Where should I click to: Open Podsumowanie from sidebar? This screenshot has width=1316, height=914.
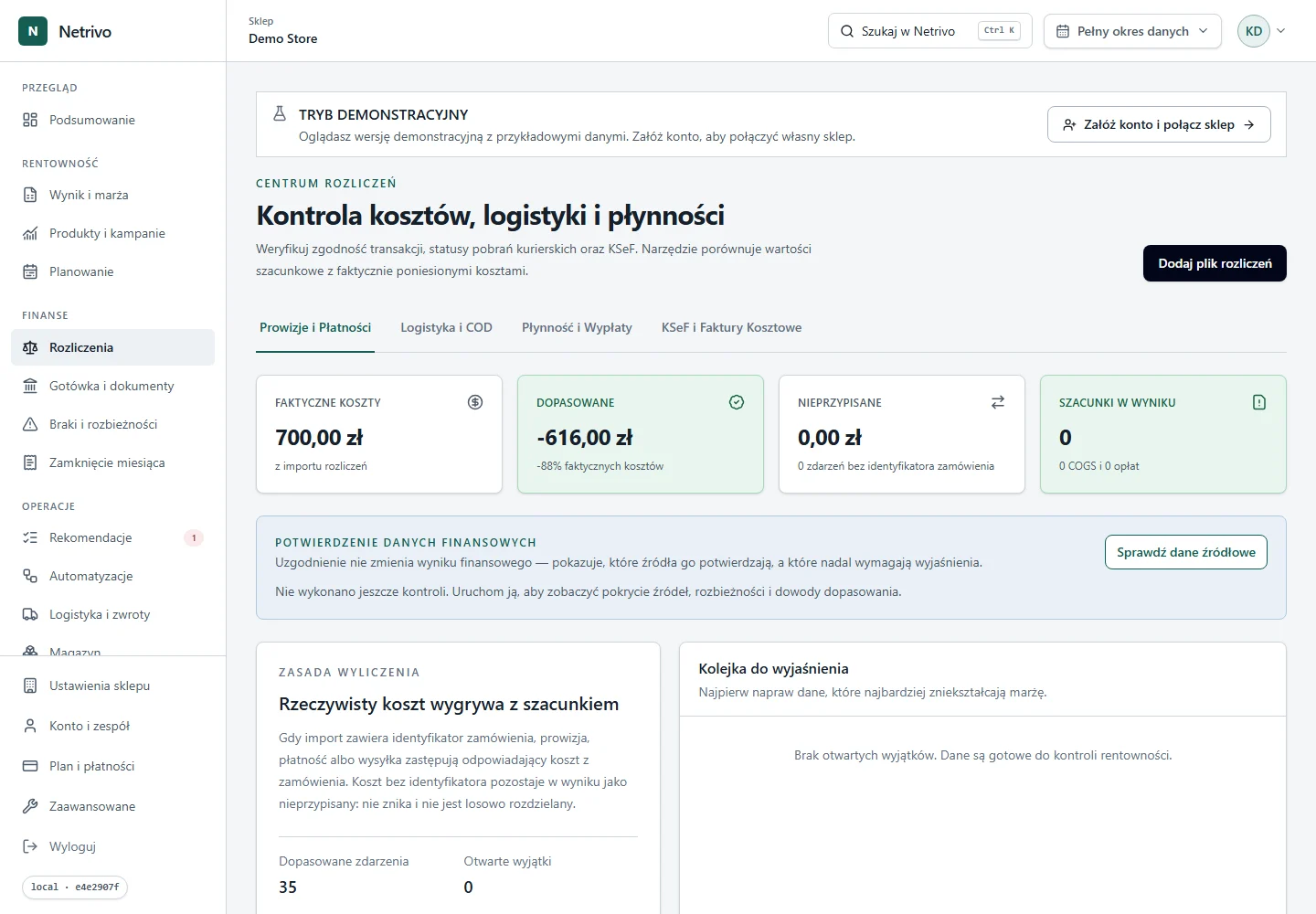pyautogui.click(x=112, y=120)
